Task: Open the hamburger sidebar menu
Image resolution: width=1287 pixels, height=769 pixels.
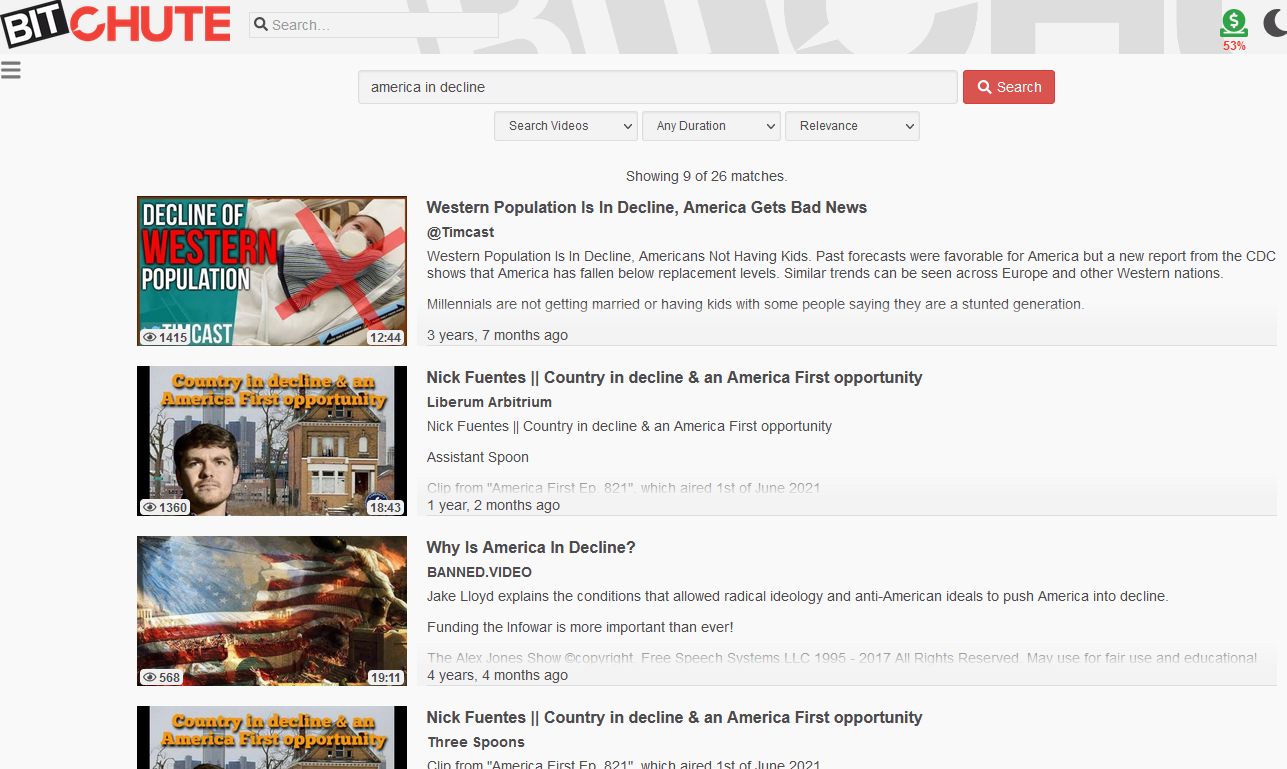Action: coord(11,70)
